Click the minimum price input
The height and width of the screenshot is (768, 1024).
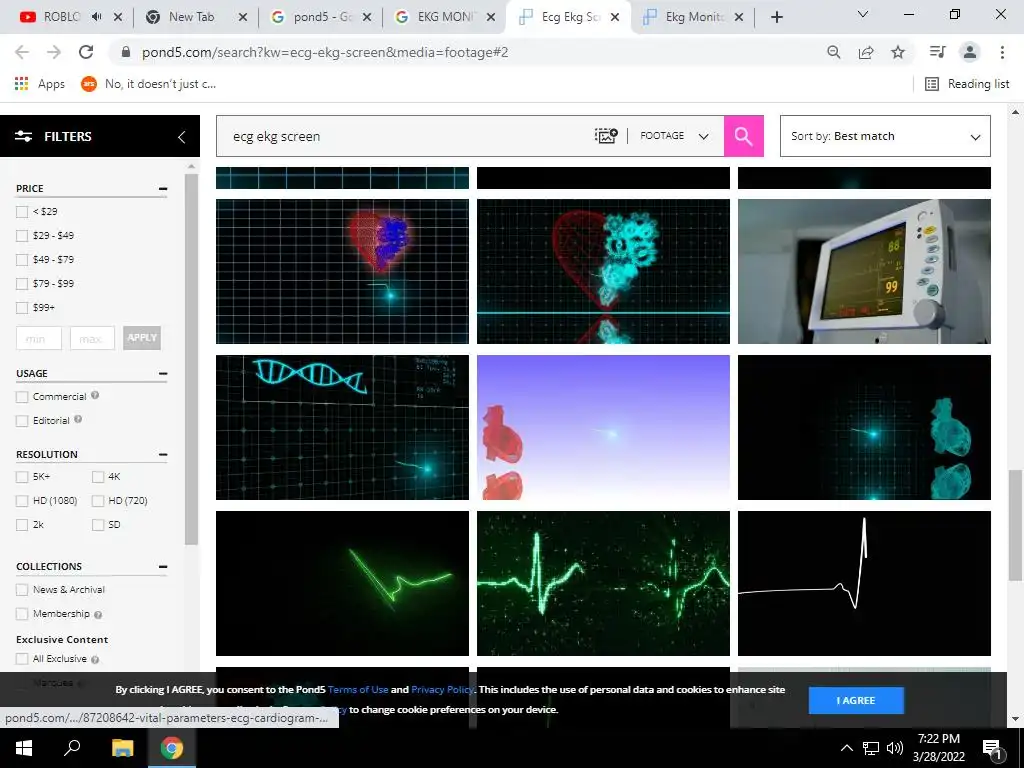[39, 338]
